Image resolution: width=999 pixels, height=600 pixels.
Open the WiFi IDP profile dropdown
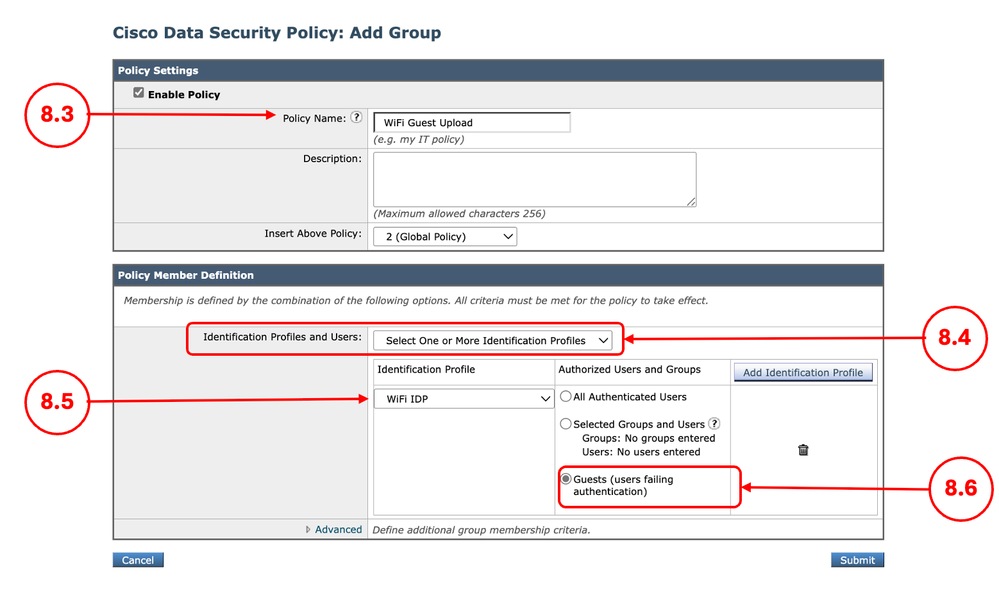click(x=463, y=398)
